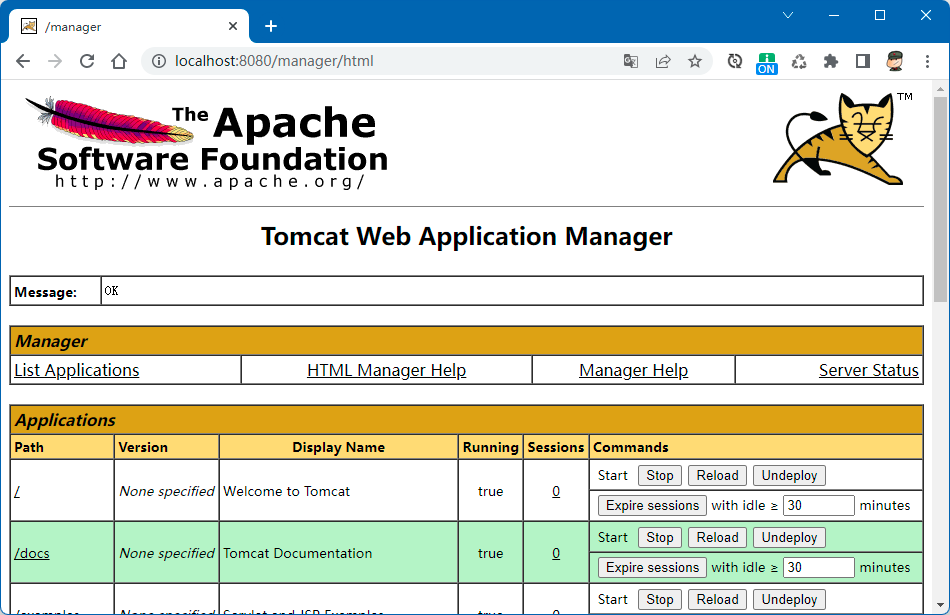Undeploy the Tomcat Documentation application

(x=789, y=537)
